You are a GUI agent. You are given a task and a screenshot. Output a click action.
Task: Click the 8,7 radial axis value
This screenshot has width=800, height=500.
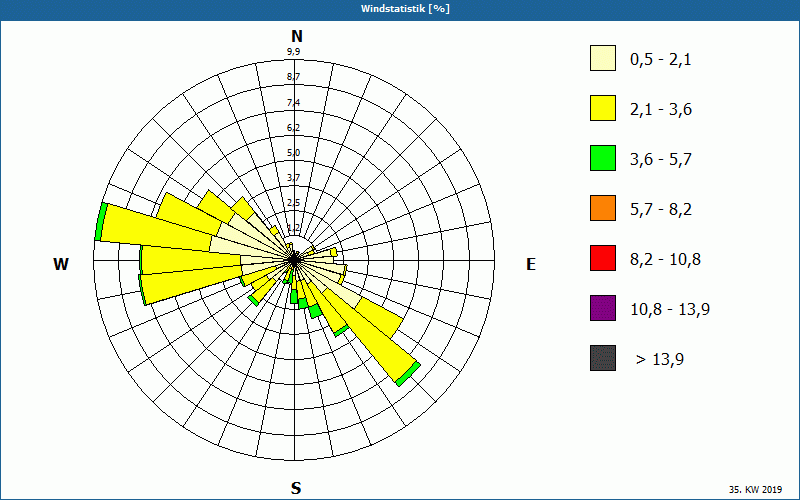tap(293, 77)
